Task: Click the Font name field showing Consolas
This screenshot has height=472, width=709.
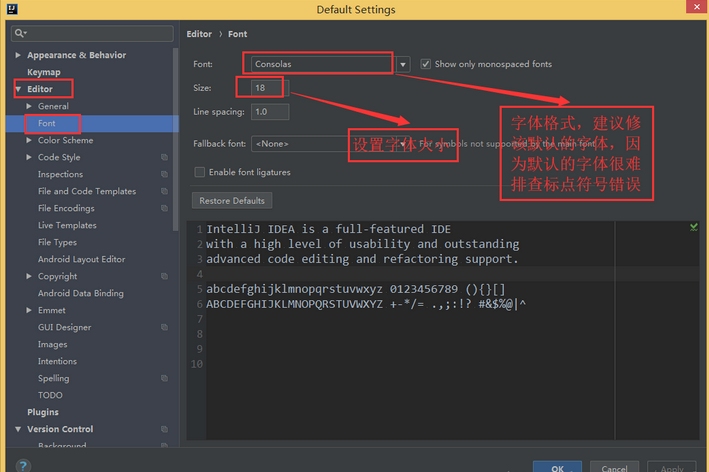Action: (x=324, y=64)
